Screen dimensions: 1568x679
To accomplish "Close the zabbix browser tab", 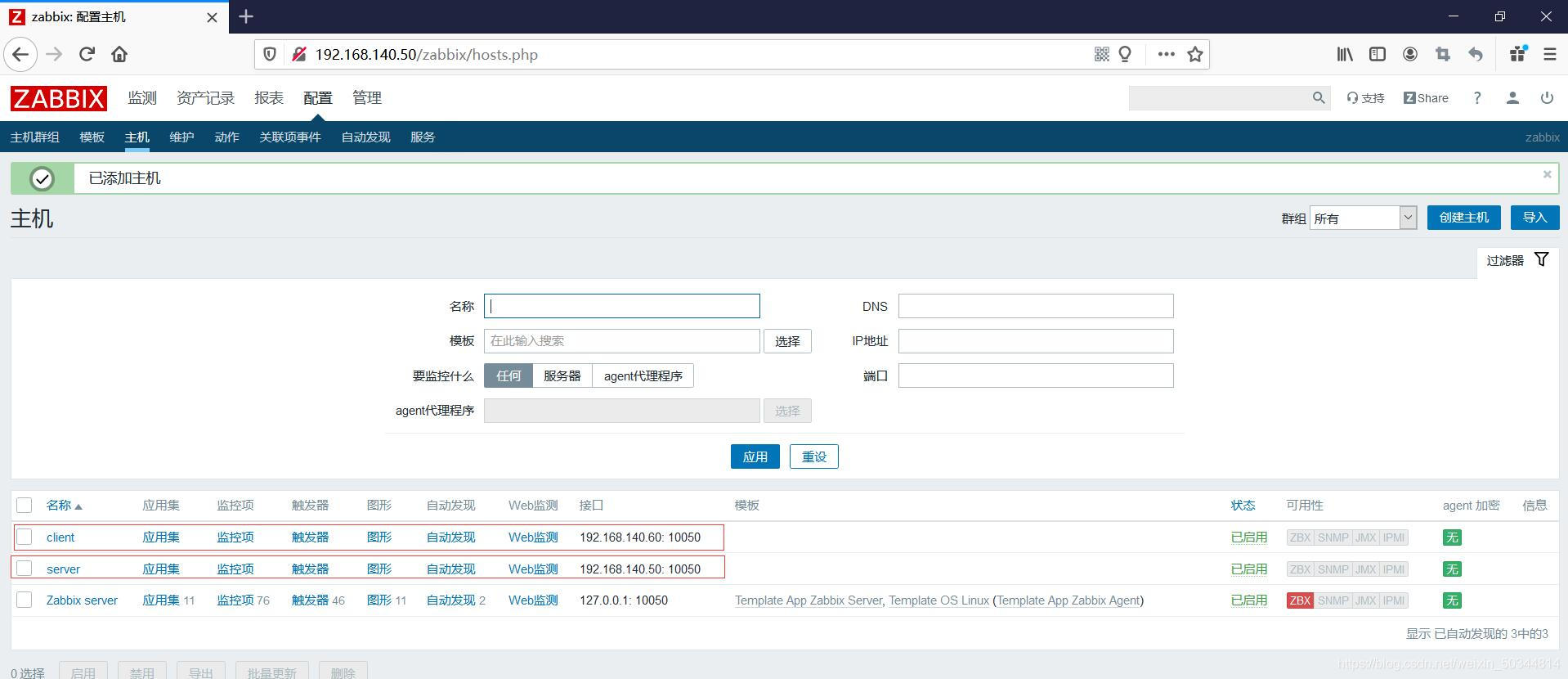I will pyautogui.click(x=212, y=17).
